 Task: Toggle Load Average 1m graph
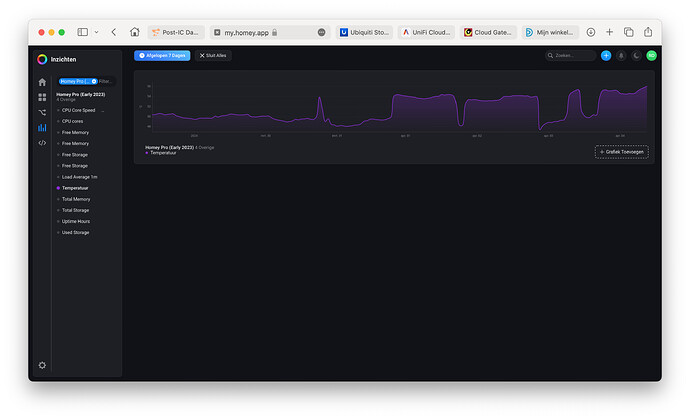pos(79,177)
